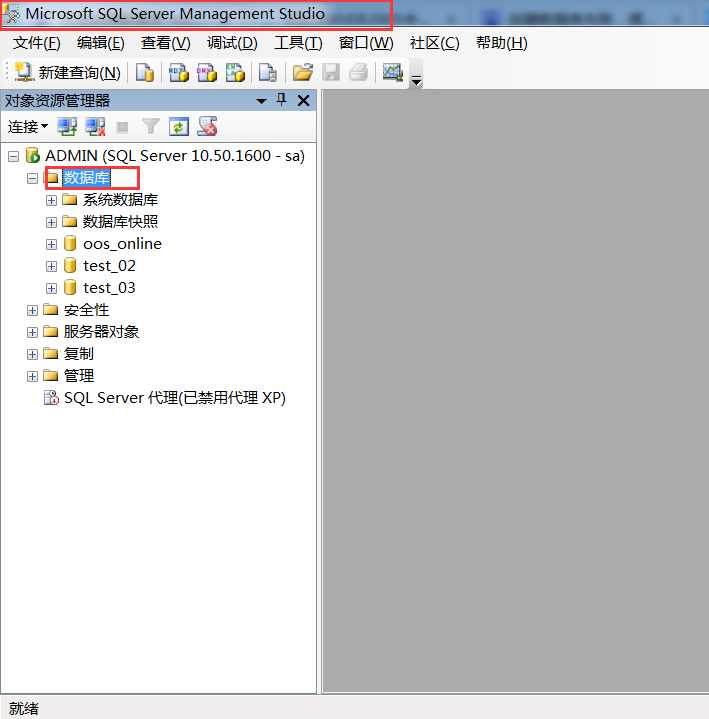Click the 系统数据库 folder icon
The image size is (709, 719).
(x=70, y=199)
